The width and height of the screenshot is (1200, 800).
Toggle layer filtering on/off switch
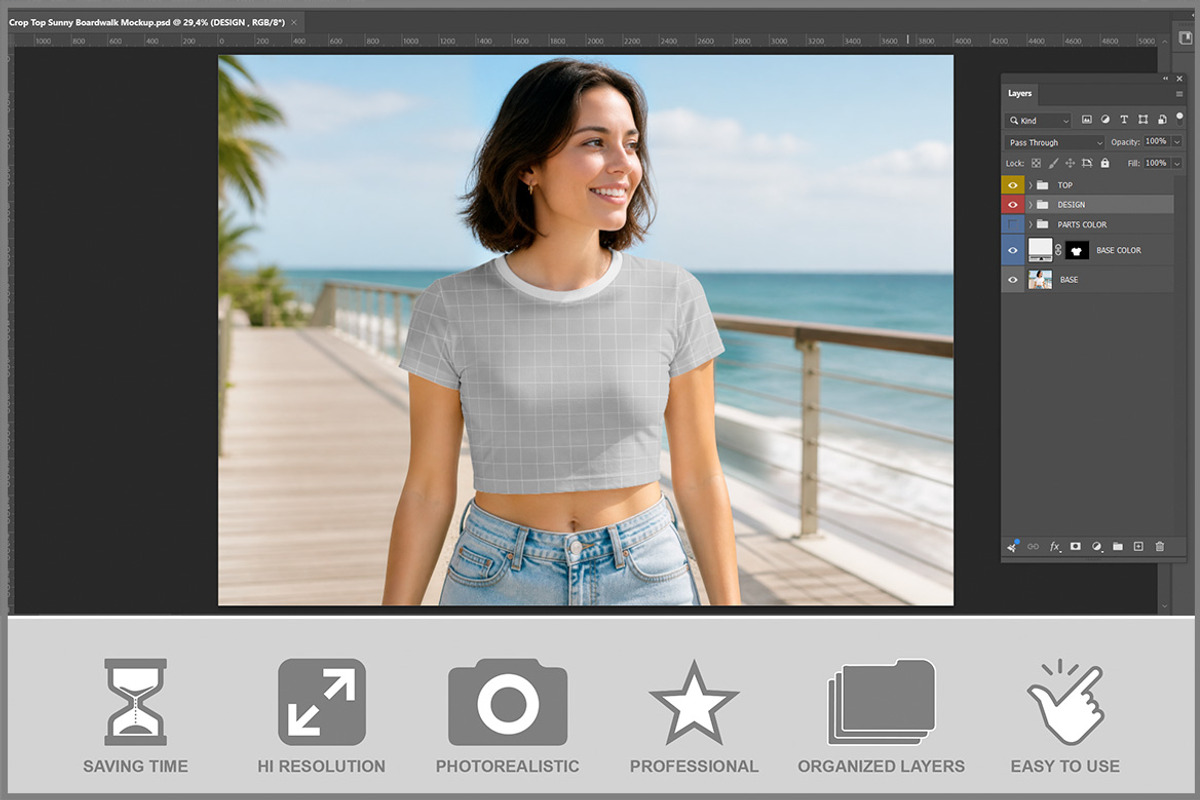[1180, 119]
